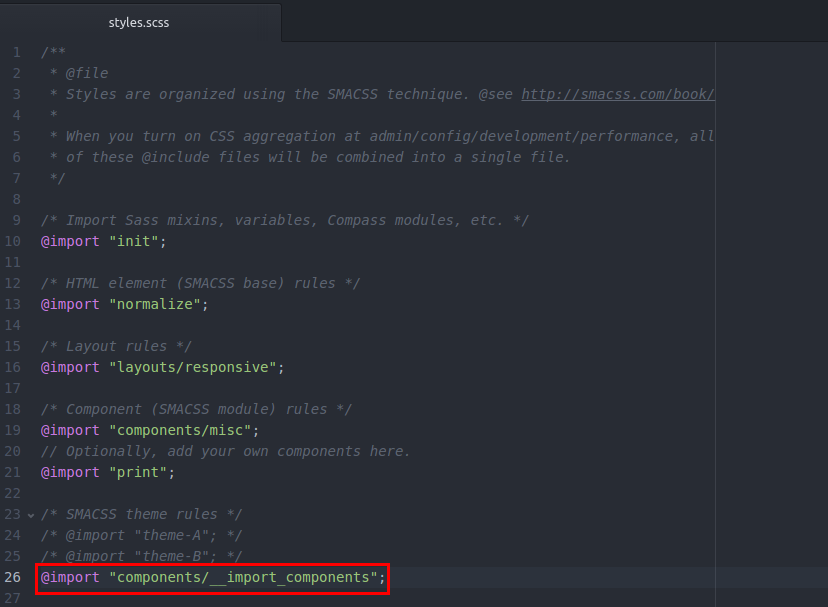Click the '@import "layouts/responsive";' line
Image resolution: width=828 pixels, height=607 pixels.
(x=163, y=367)
